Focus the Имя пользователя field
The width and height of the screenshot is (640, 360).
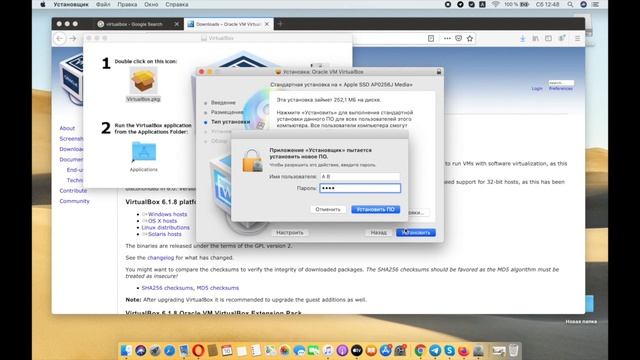360,176
